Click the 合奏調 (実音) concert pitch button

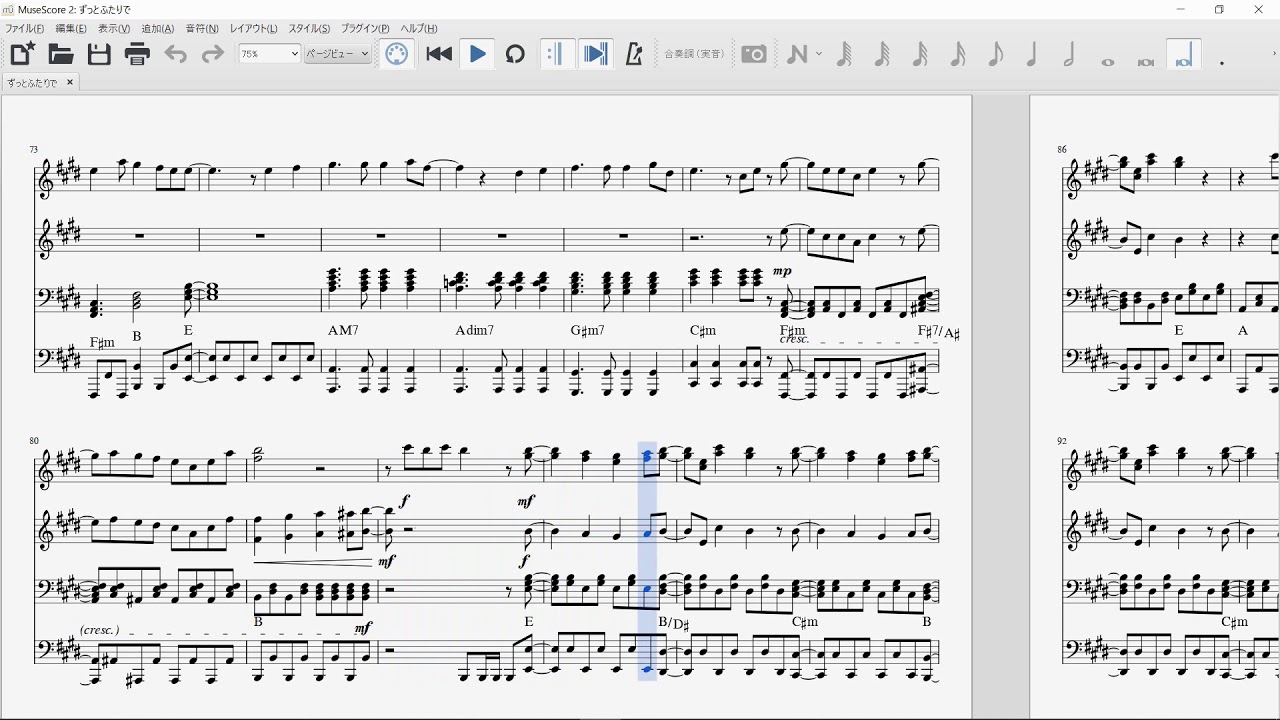point(694,54)
